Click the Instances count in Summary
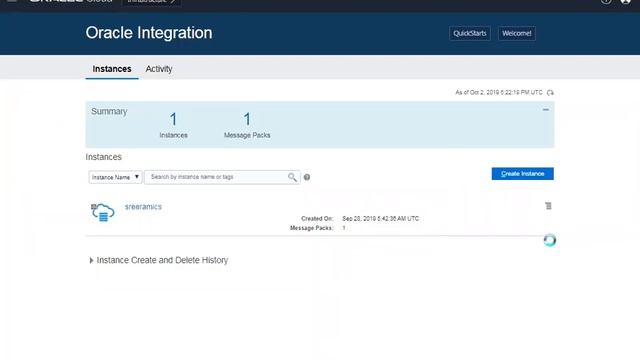 [173, 120]
